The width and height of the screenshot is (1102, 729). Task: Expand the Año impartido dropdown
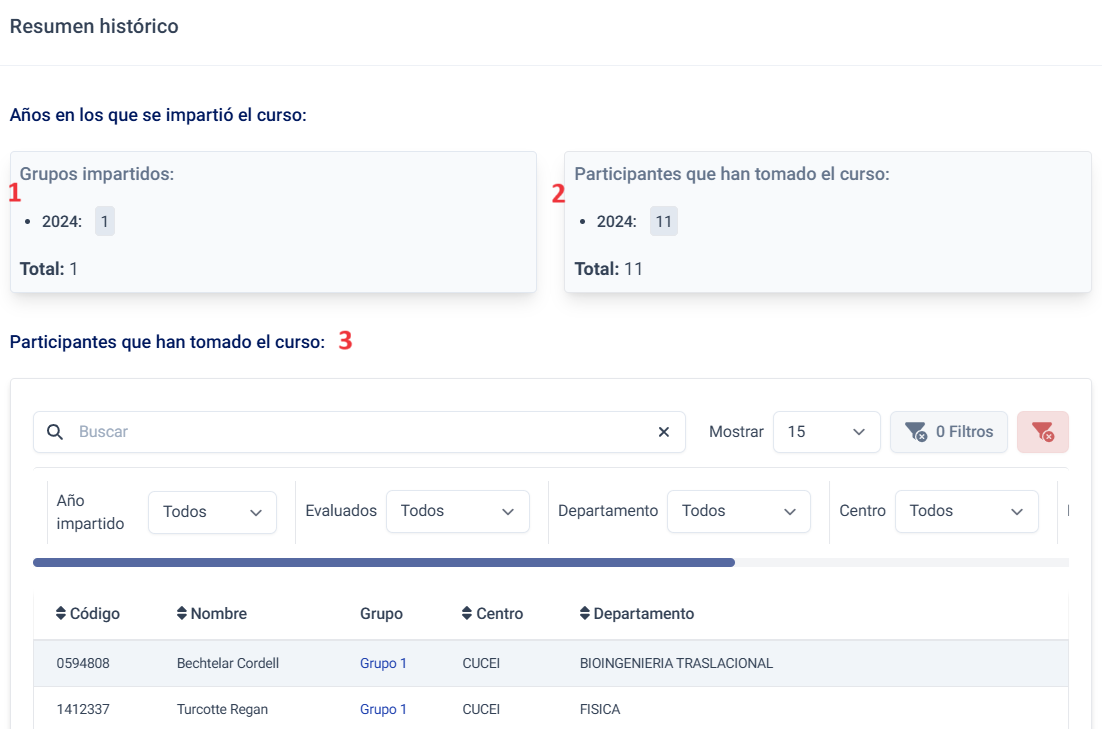click(x=212, y=512)
